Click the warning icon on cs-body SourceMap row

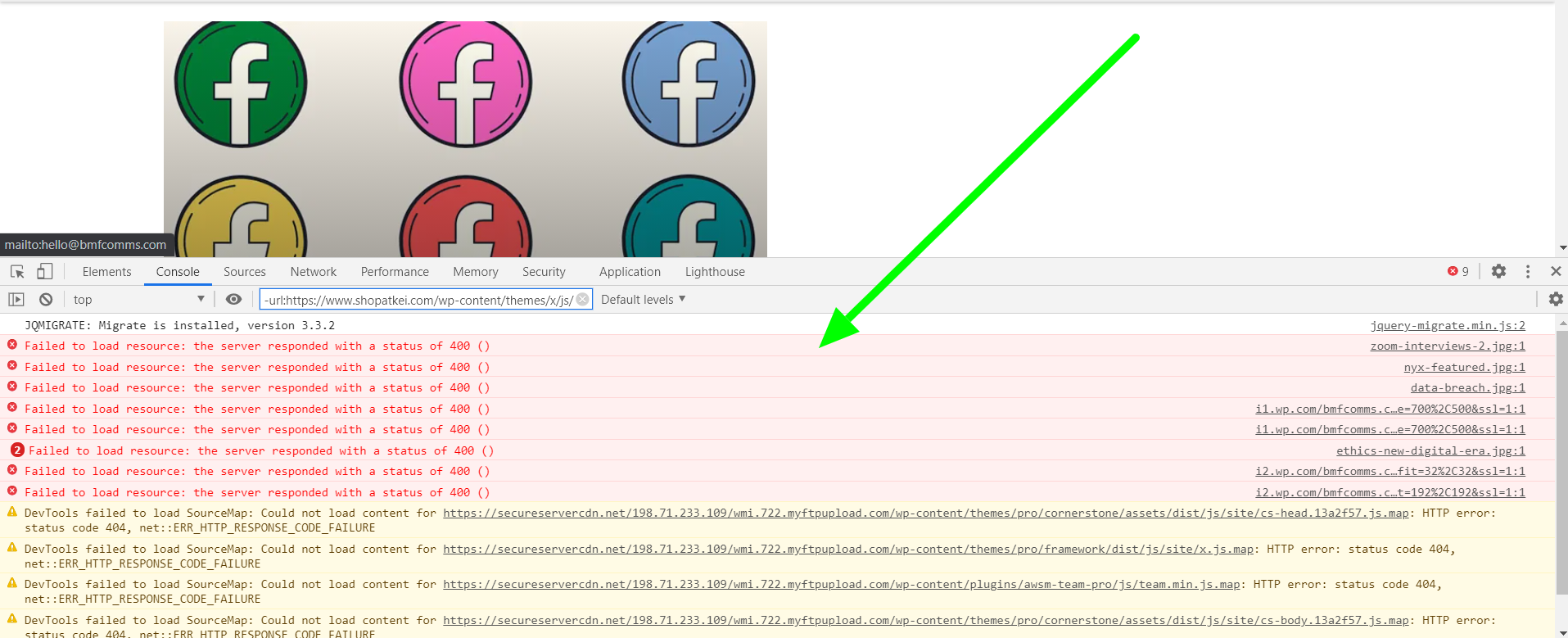[x=12, y=619]
